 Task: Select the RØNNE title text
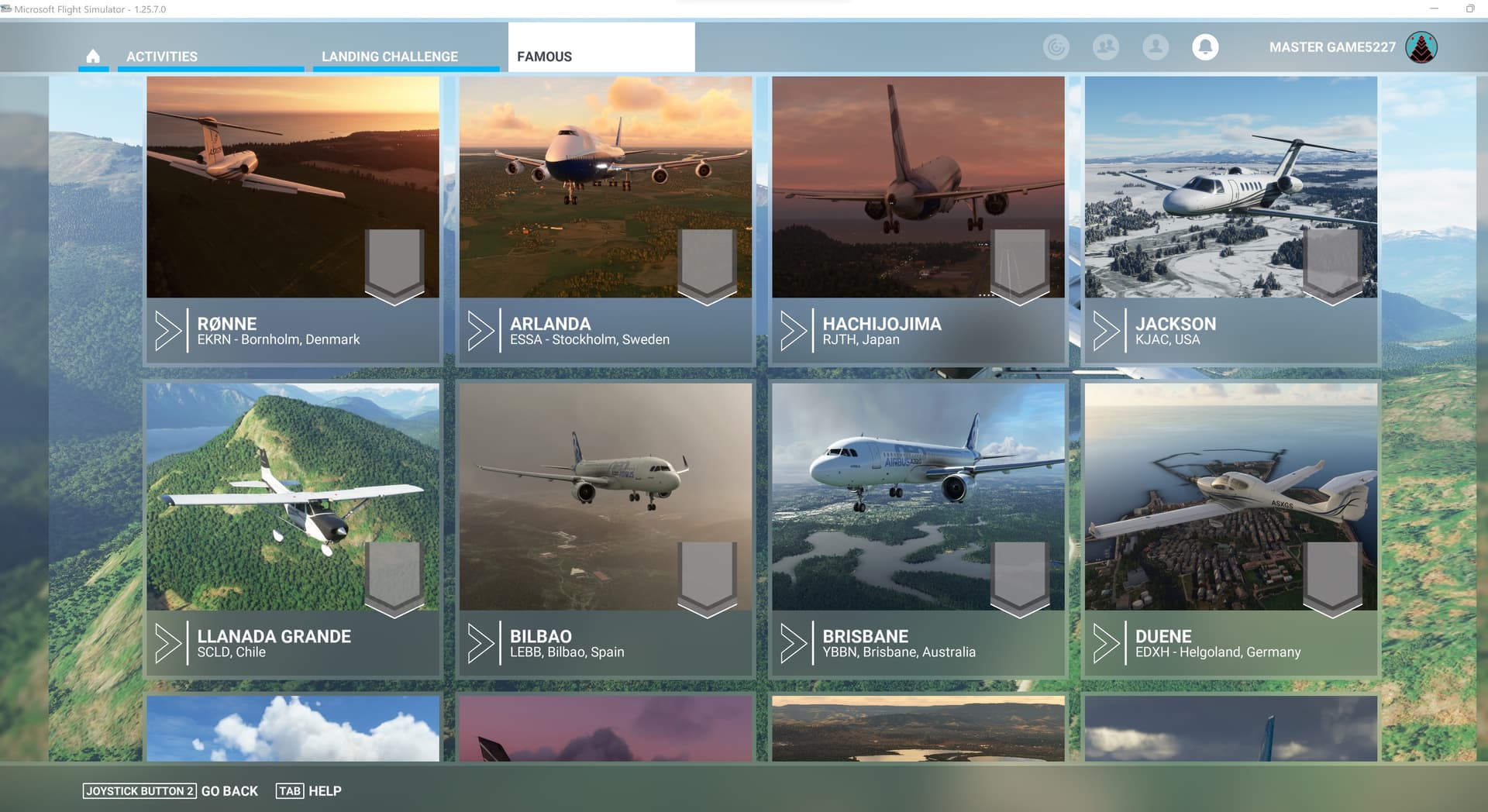click(x=227, y=324)
